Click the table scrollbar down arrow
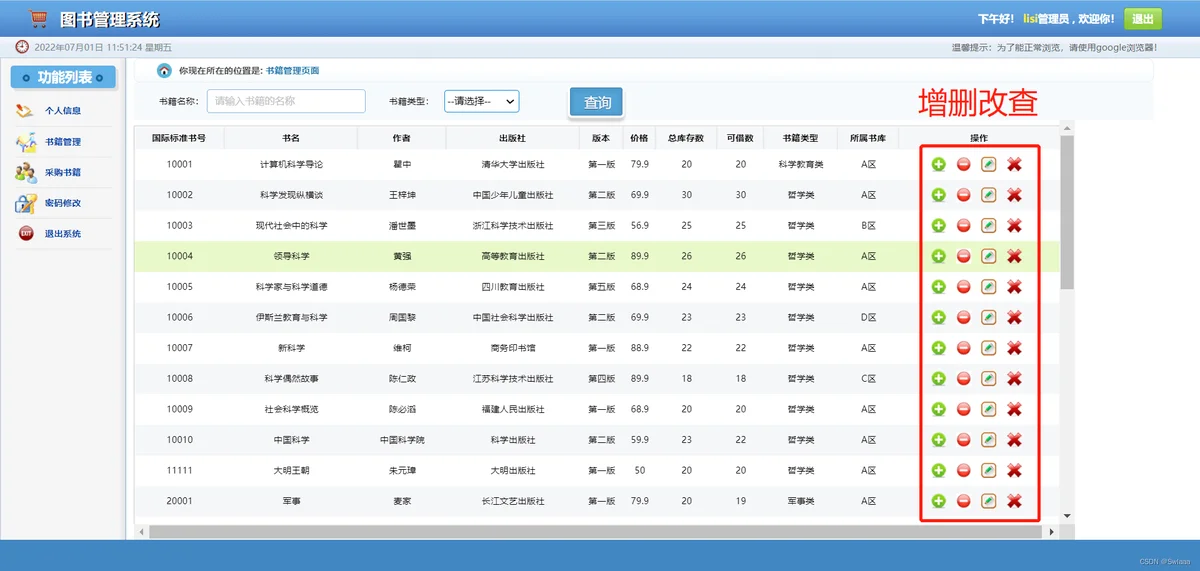The width and height of the screenshot is (1200, 571). (x=1067, y=516)
